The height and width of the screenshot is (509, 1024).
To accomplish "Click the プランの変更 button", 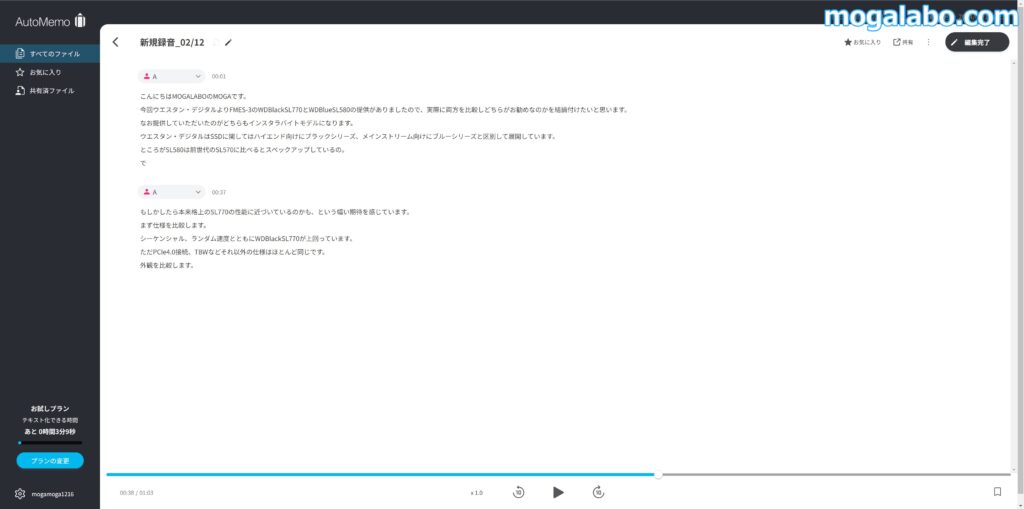I will 50,461.
